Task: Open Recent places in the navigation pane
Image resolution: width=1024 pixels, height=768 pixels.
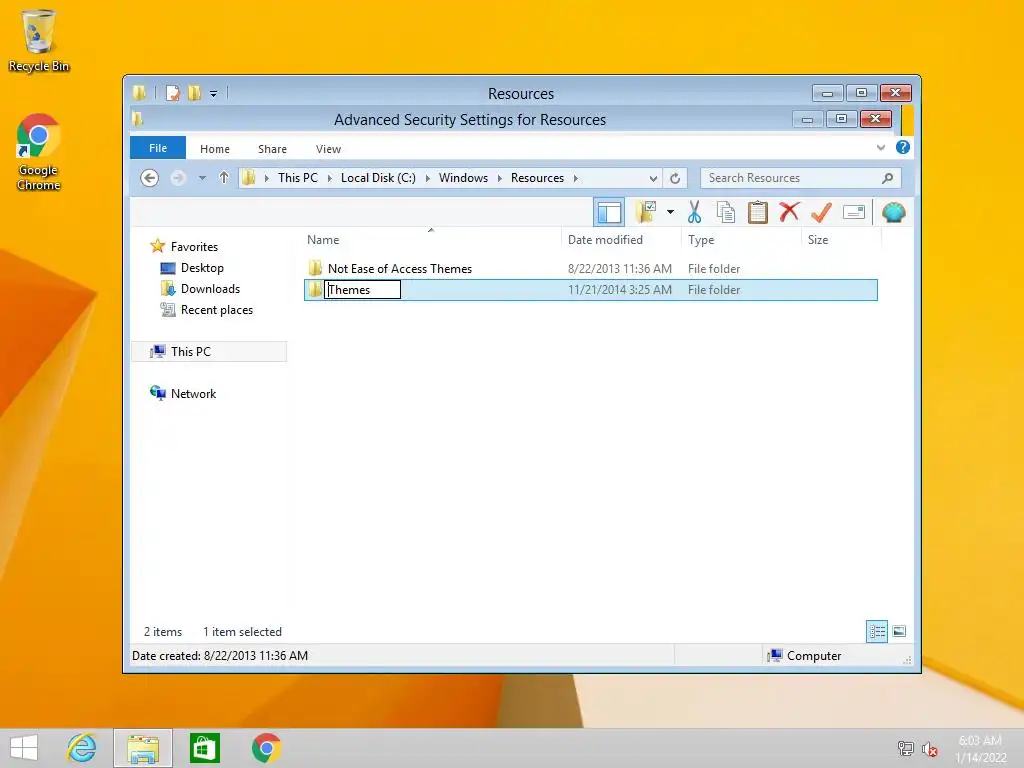Action: point(217,310)
